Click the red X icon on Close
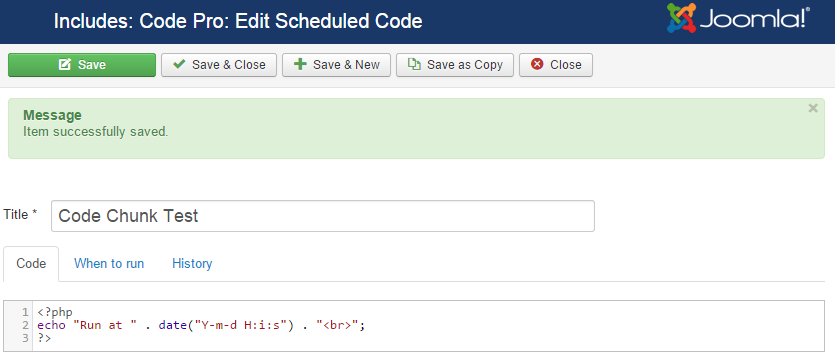Image resolution: width=835 pixels, height=361 pixels. coord(537,64)
